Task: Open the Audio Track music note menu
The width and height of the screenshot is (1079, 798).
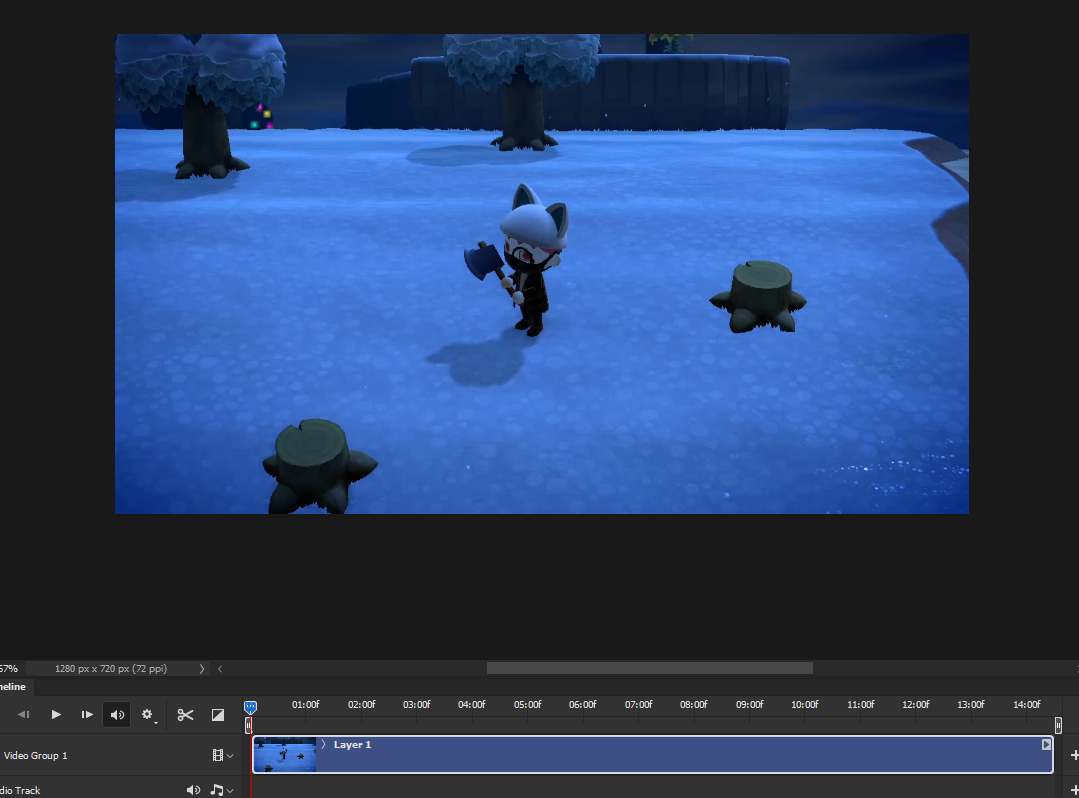Action: coord(221,790)
